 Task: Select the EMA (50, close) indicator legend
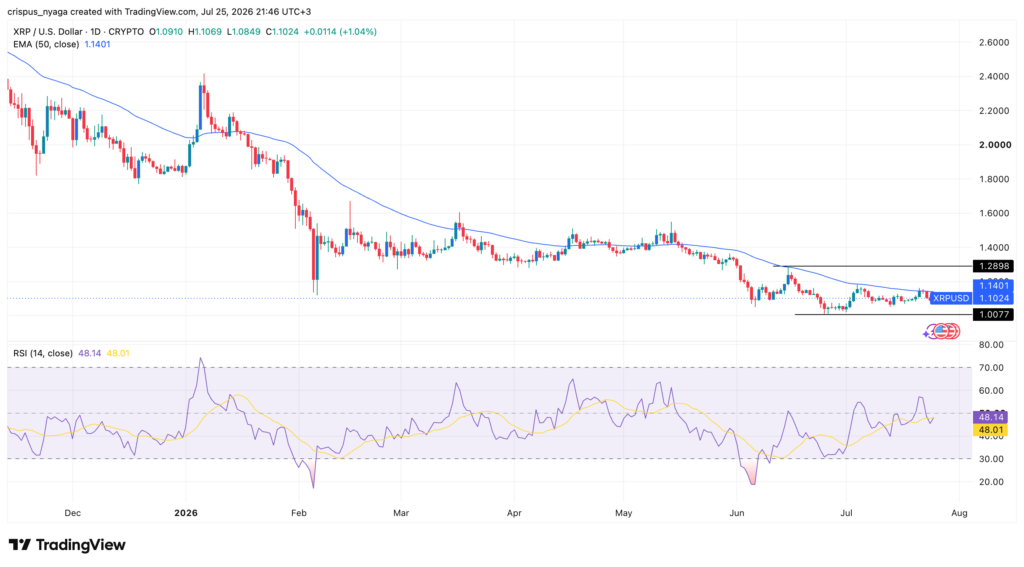[x=46, y=44]
